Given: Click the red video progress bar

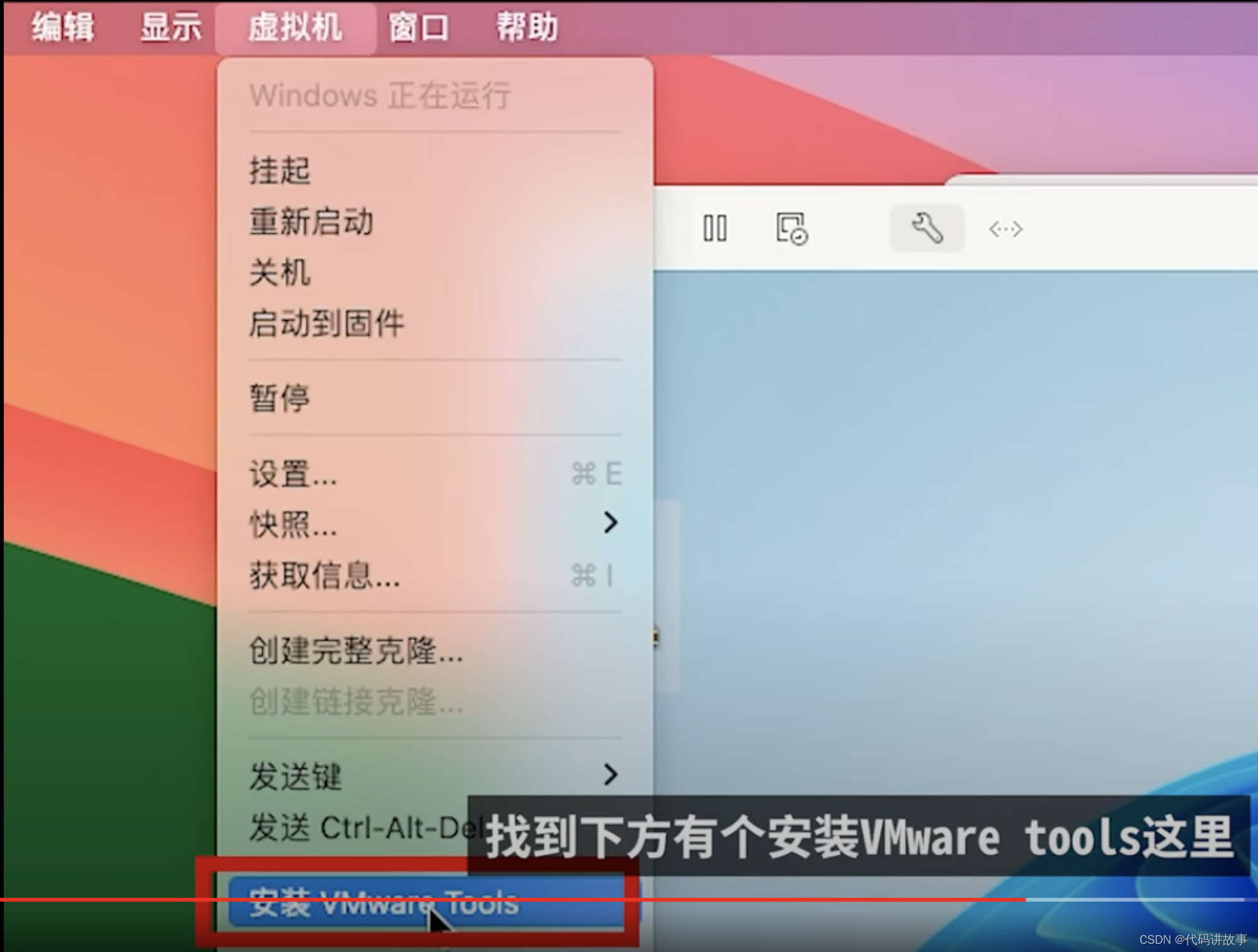Looking at the screenshot, I should [513, 900].
